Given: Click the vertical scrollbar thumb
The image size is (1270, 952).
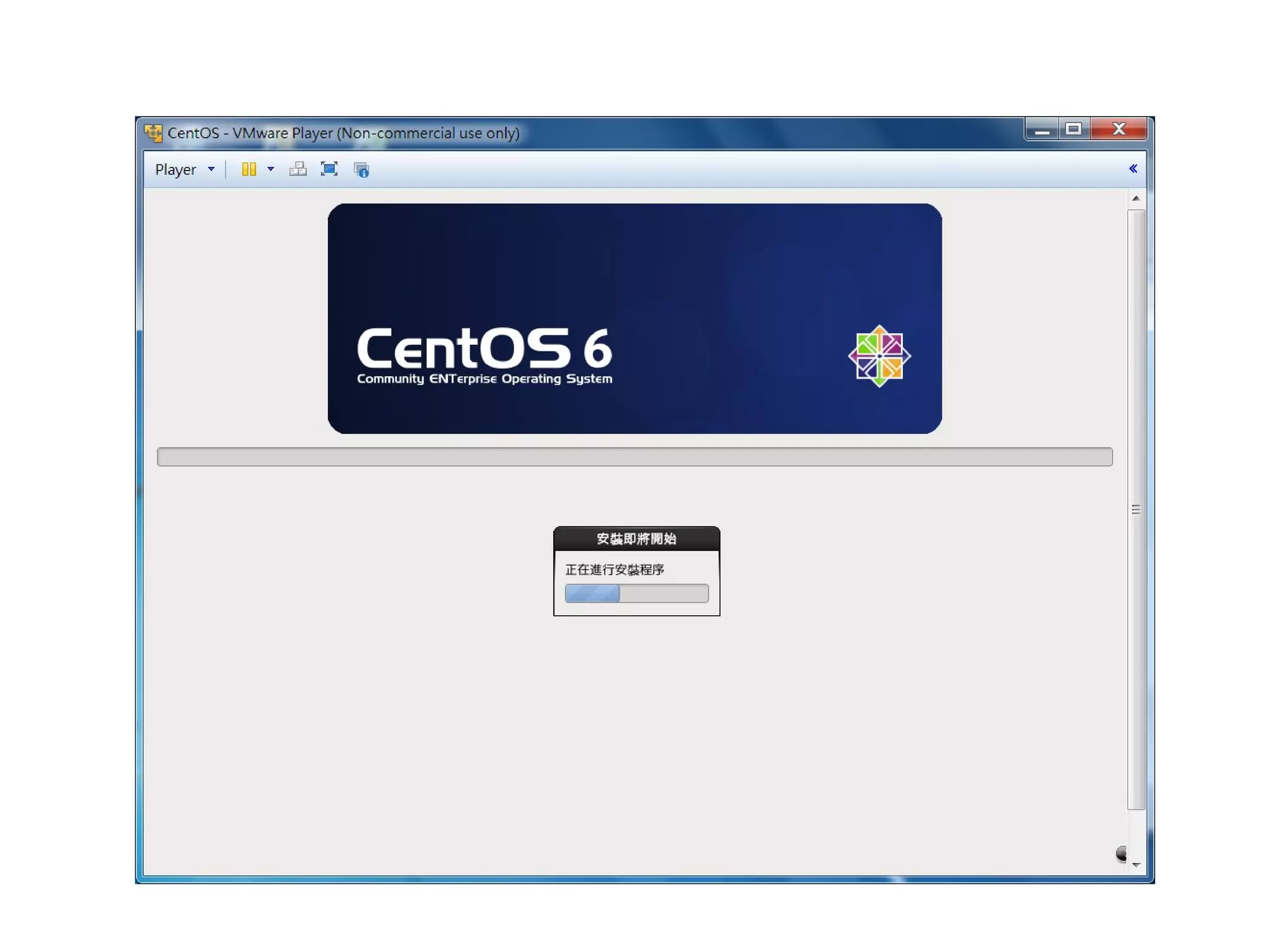Looking at the screenshot, I should coord(1135,509).
